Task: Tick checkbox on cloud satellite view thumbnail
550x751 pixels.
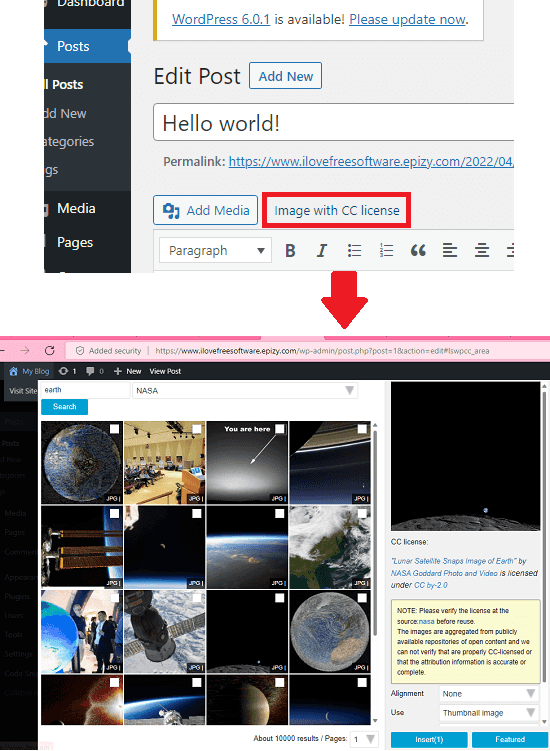Action: pos(362,513)
